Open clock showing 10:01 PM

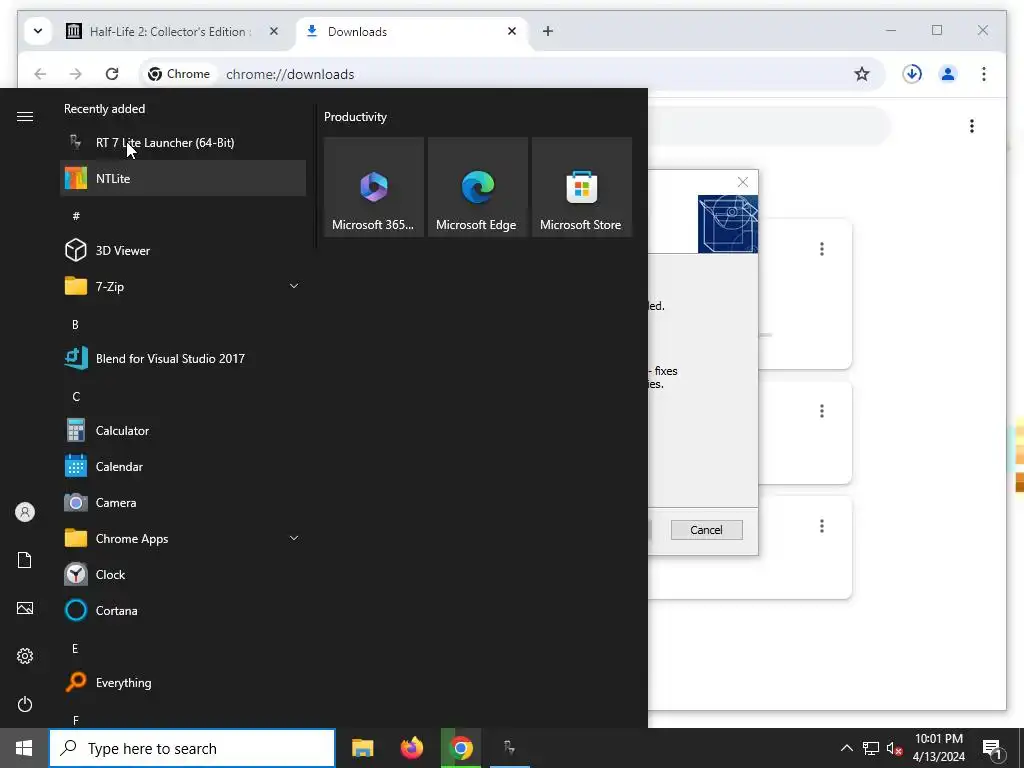pyautogui.click(x=938, y=748)
